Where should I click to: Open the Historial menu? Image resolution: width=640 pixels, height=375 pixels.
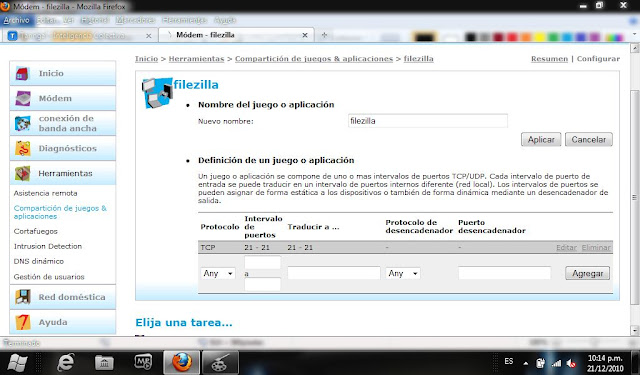pyautogui.click(x=95, y=20)
